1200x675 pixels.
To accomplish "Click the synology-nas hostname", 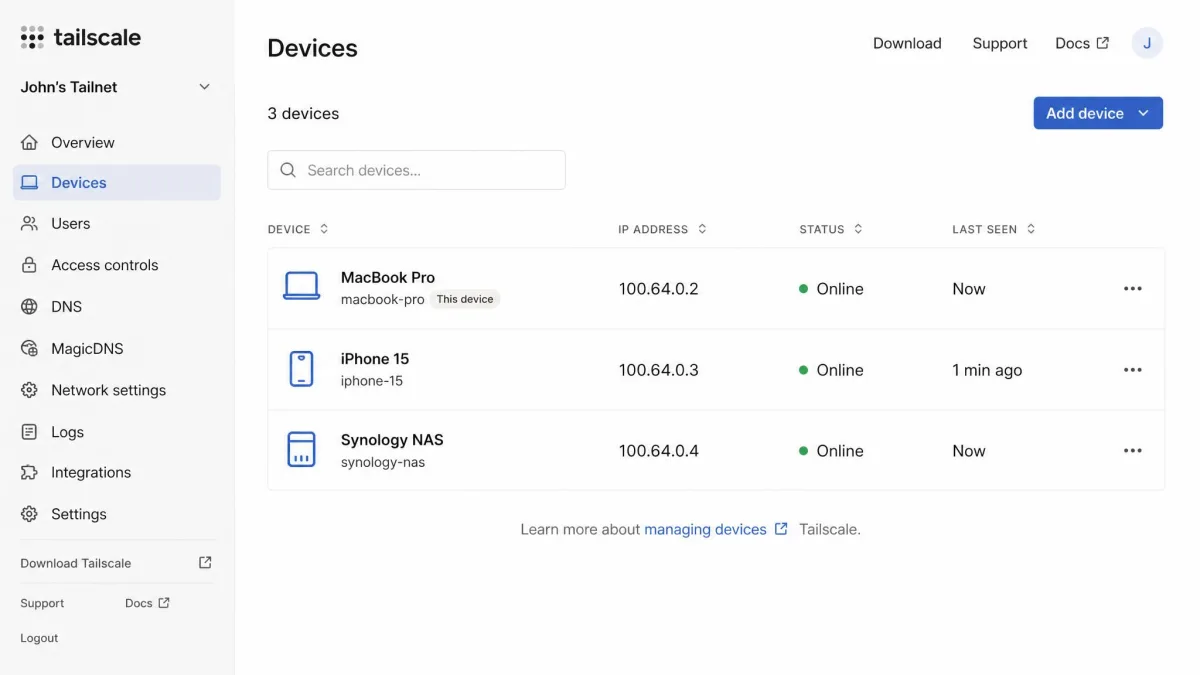I will point(383,462).
